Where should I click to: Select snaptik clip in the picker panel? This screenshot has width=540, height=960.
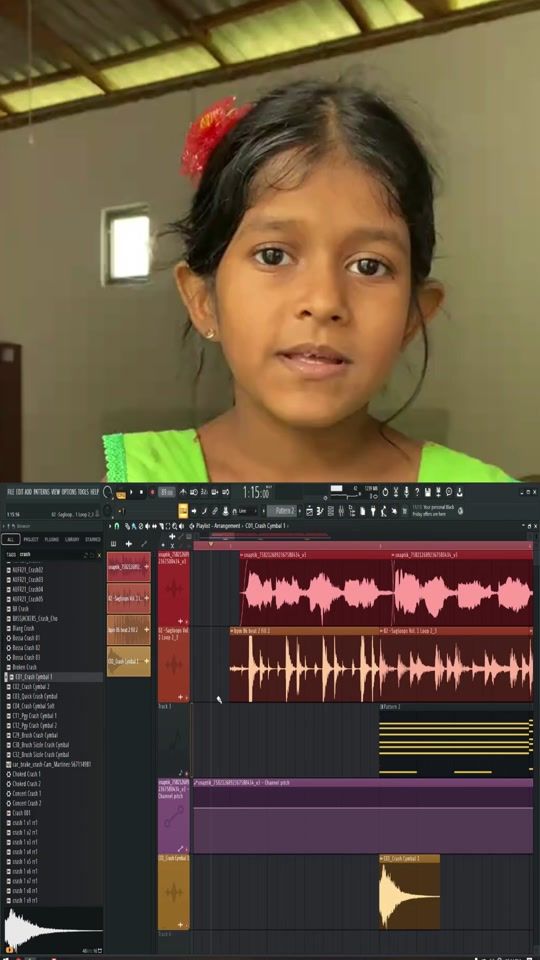(129, 567)
